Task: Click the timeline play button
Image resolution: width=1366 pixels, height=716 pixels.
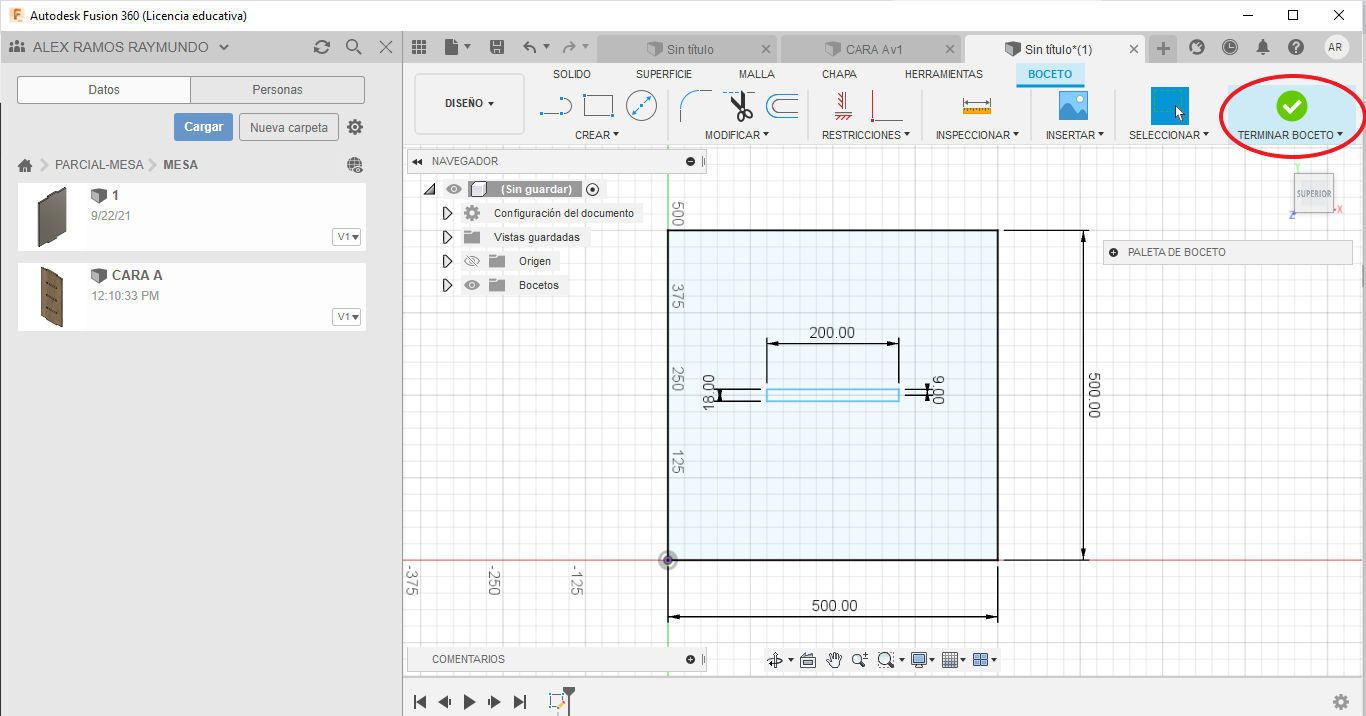Action: point(470,702)
